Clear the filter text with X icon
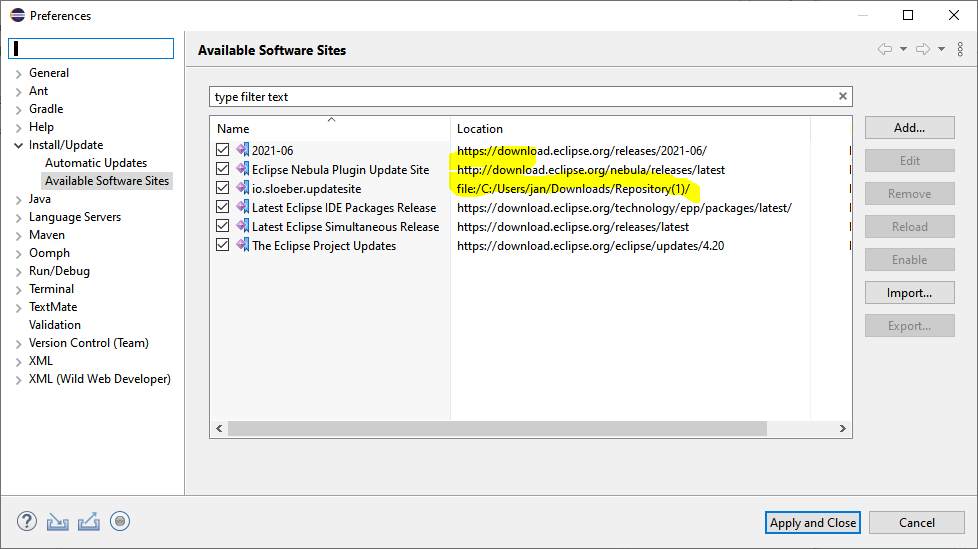 (843, 96)
